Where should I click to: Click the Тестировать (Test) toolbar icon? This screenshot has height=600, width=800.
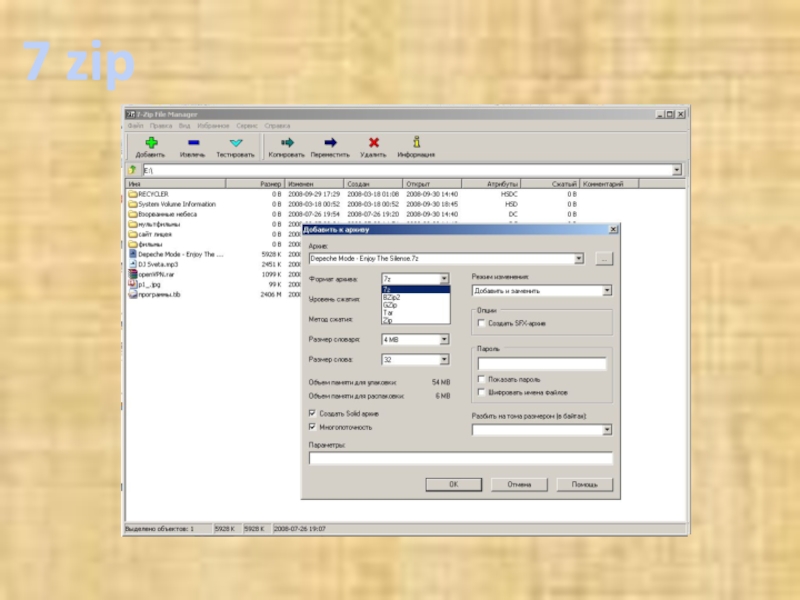pos(236,142)
